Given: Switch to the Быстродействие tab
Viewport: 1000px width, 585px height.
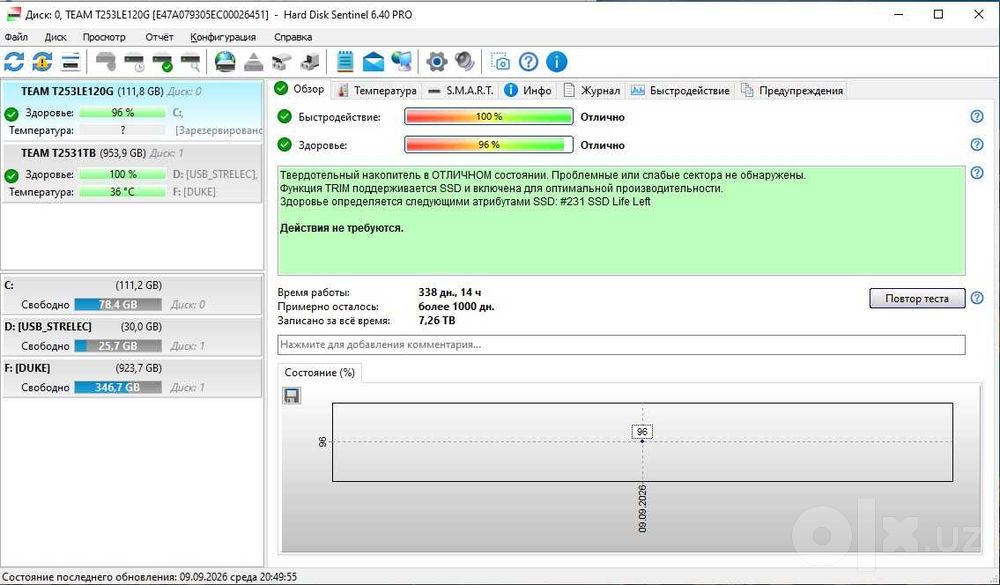Looking at the screenshot, I should click(680, 91).
